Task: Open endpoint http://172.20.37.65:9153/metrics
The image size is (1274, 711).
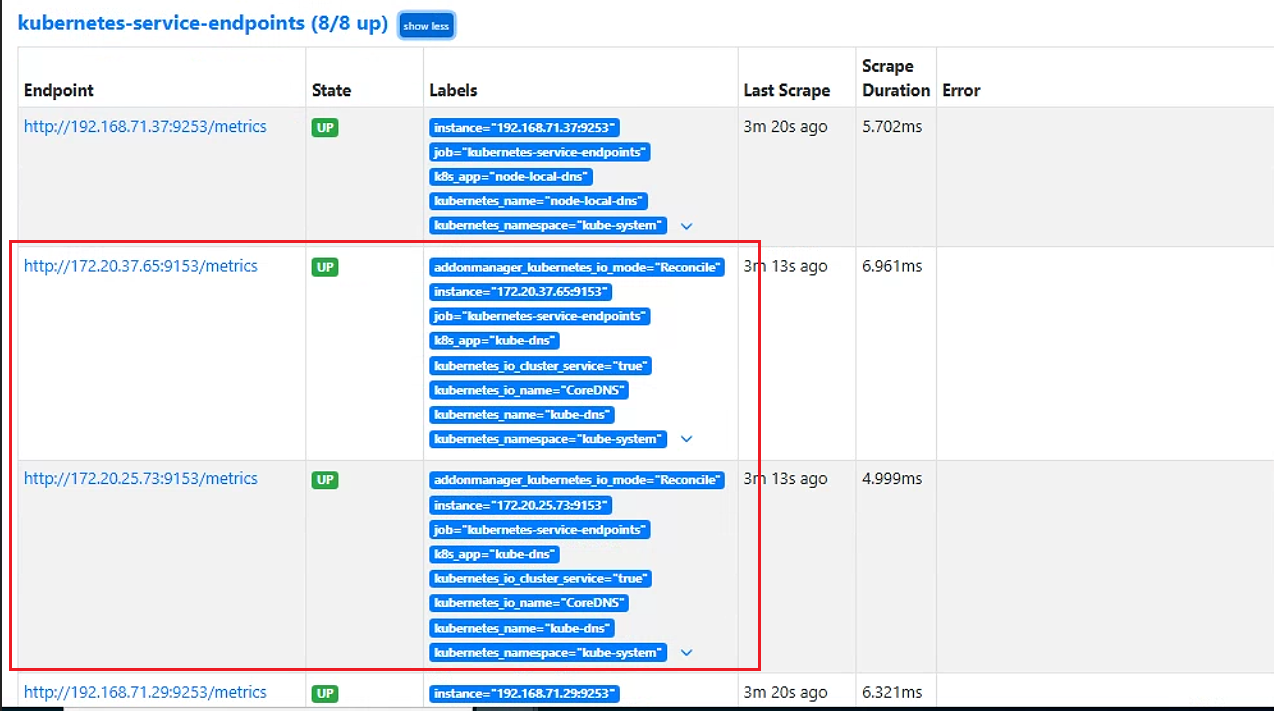Action: [x=141, y=266]
